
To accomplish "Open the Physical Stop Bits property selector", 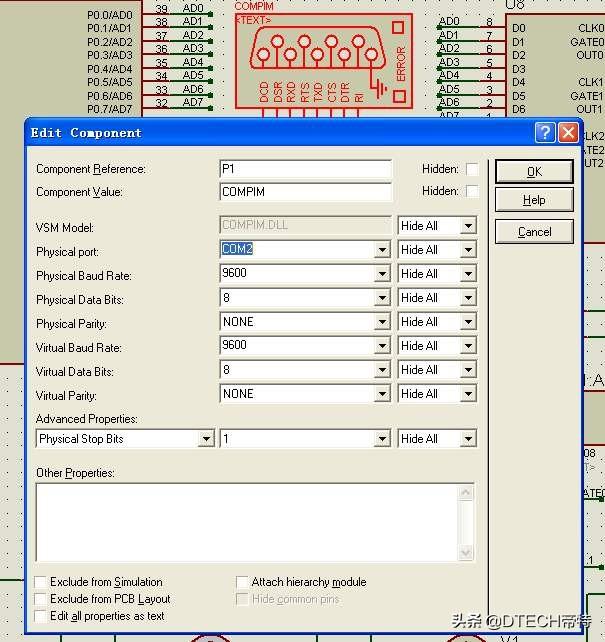I will click(206, 439).
